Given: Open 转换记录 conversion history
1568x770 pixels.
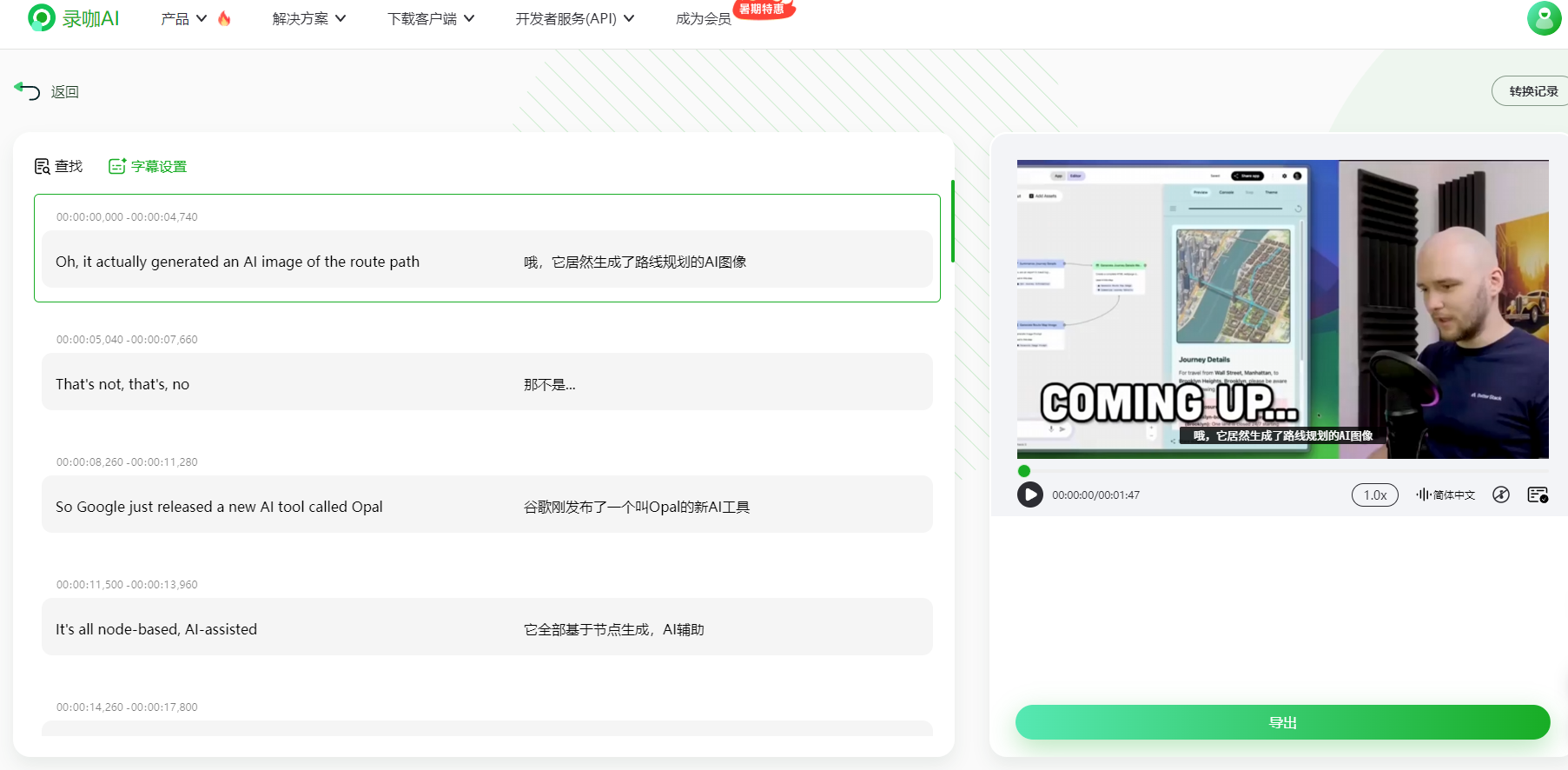Looking at the screenshot, I should click(1532, 91).
